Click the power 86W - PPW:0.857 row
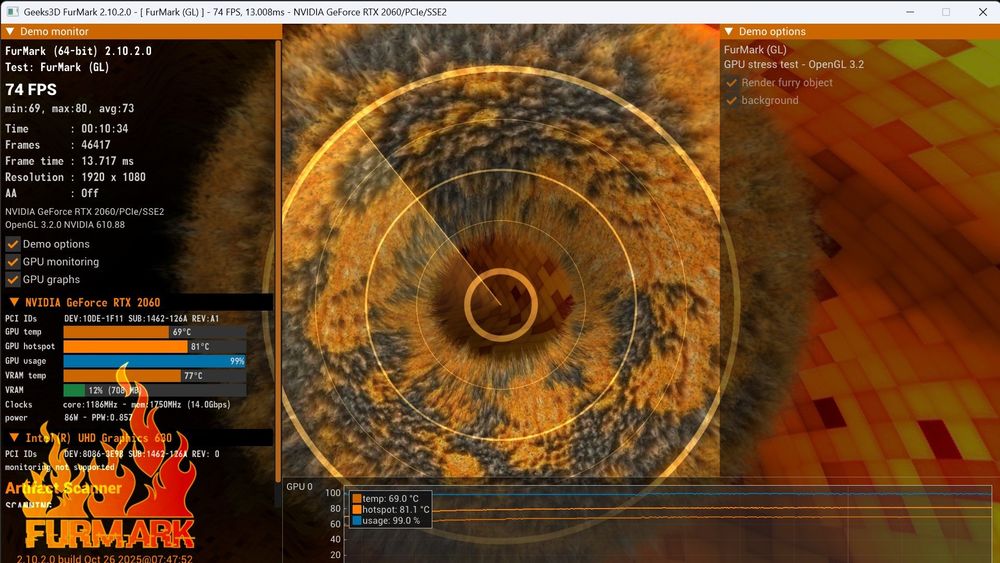 coord(69,418)
